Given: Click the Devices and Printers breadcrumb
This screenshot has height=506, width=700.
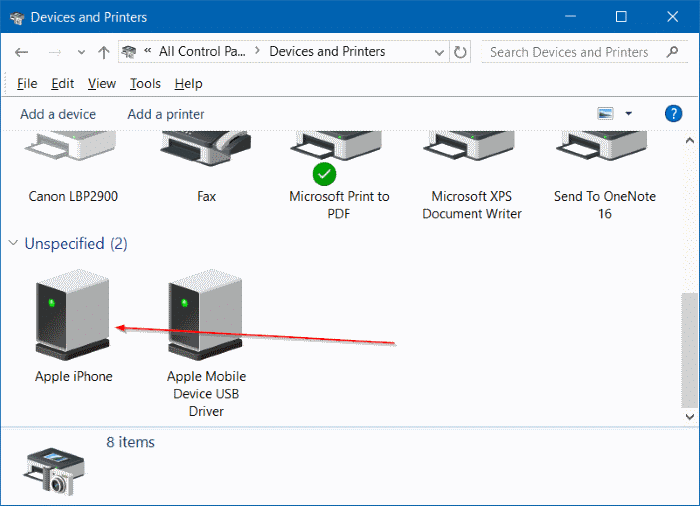Looking at the screenshot, I should [327, 51].
